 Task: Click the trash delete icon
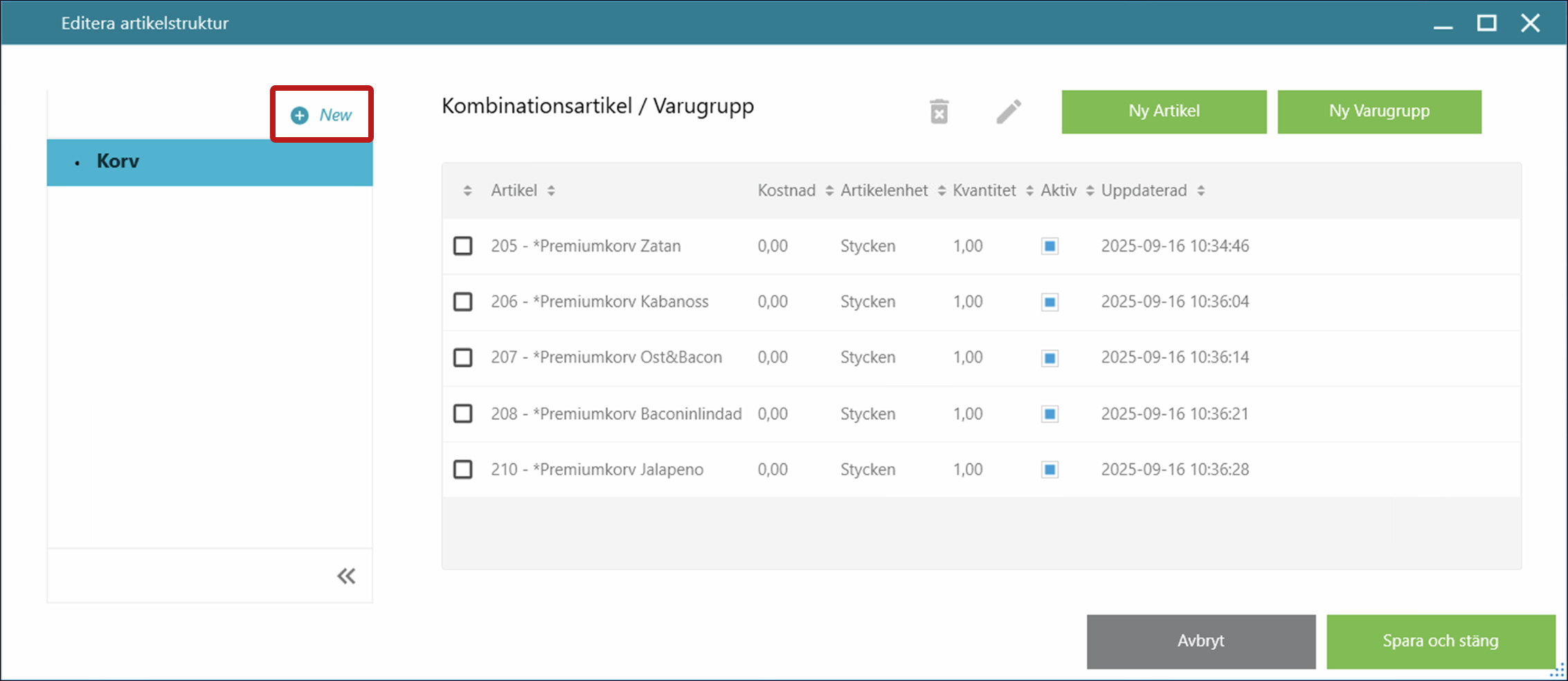tap(939, 112)
